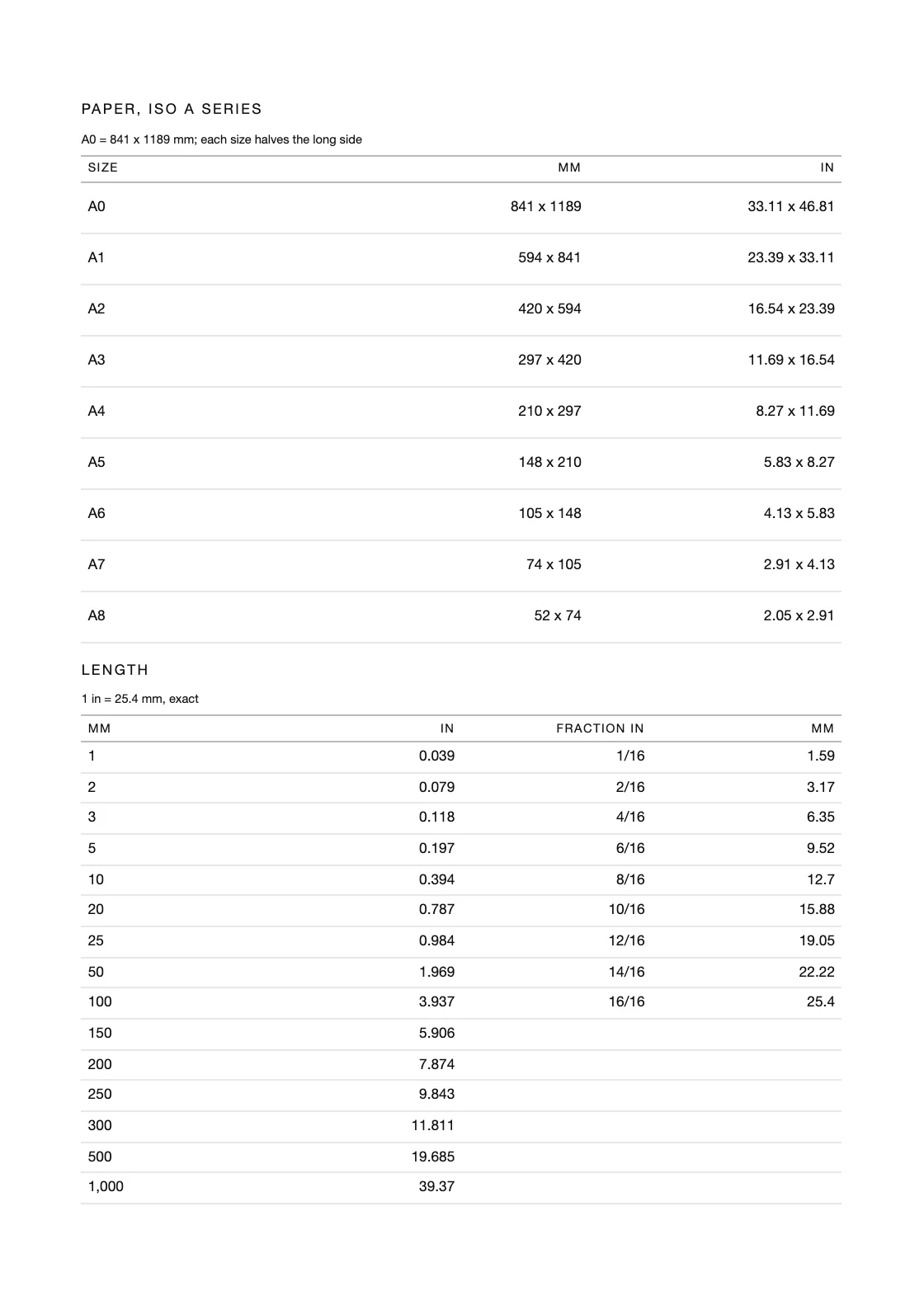This screenshot has height=1310, width=924.
Task: Click the 8.27 x 11.69 inch value
Action: 794,411
